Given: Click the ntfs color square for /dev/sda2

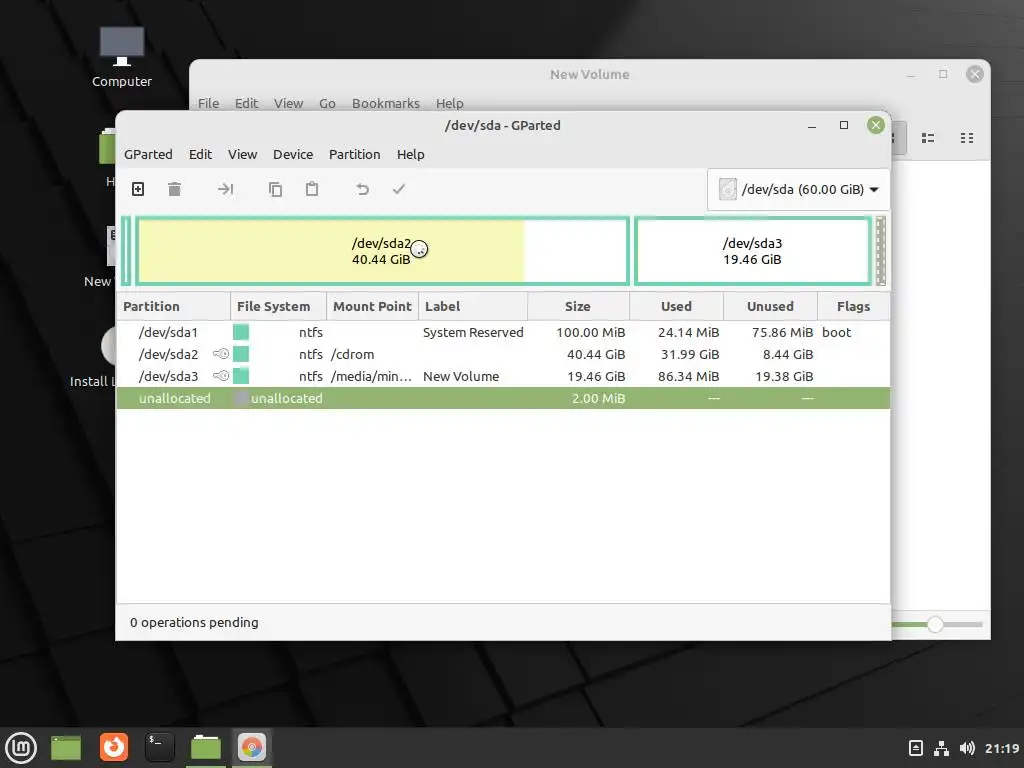Looking at the screenshot, I should click(241, 354).
